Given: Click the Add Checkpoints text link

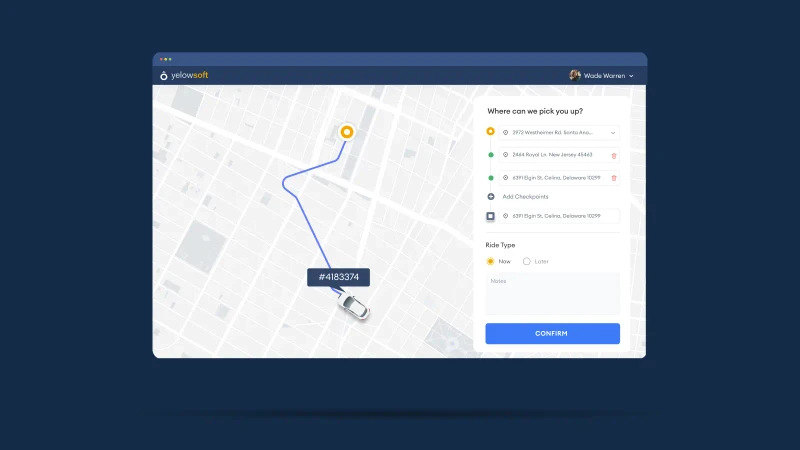Looking at the screenshot, I should click(x=525, y=197).
